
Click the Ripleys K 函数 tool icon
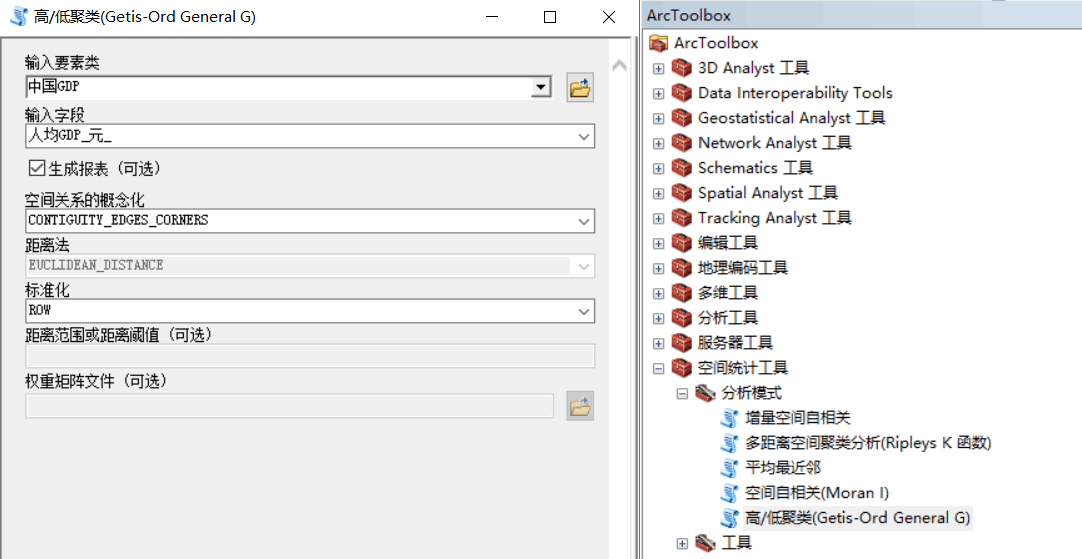729,443
